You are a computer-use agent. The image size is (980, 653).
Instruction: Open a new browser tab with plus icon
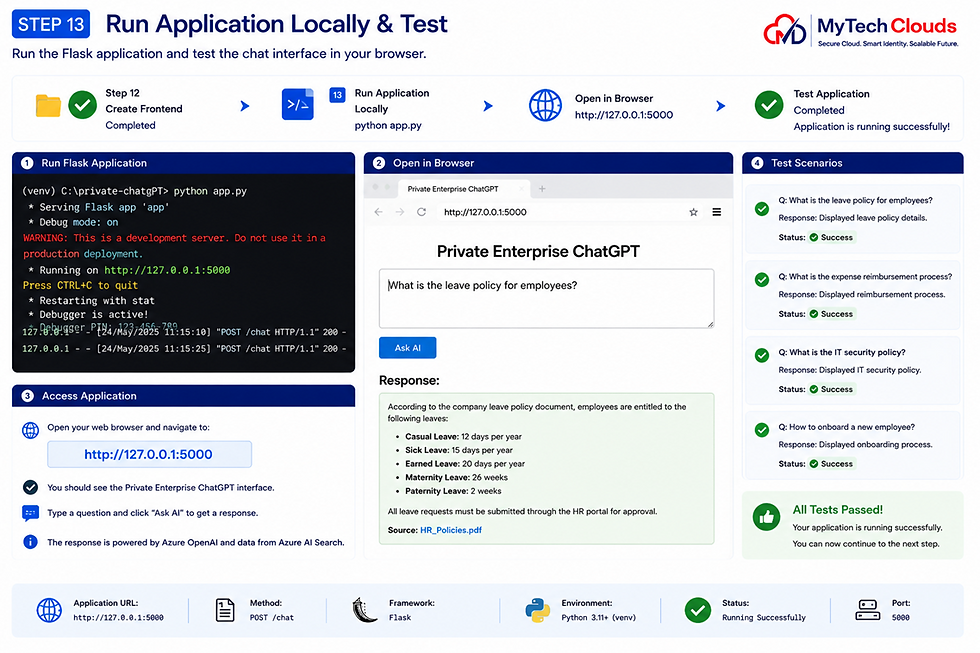point(542,189)
